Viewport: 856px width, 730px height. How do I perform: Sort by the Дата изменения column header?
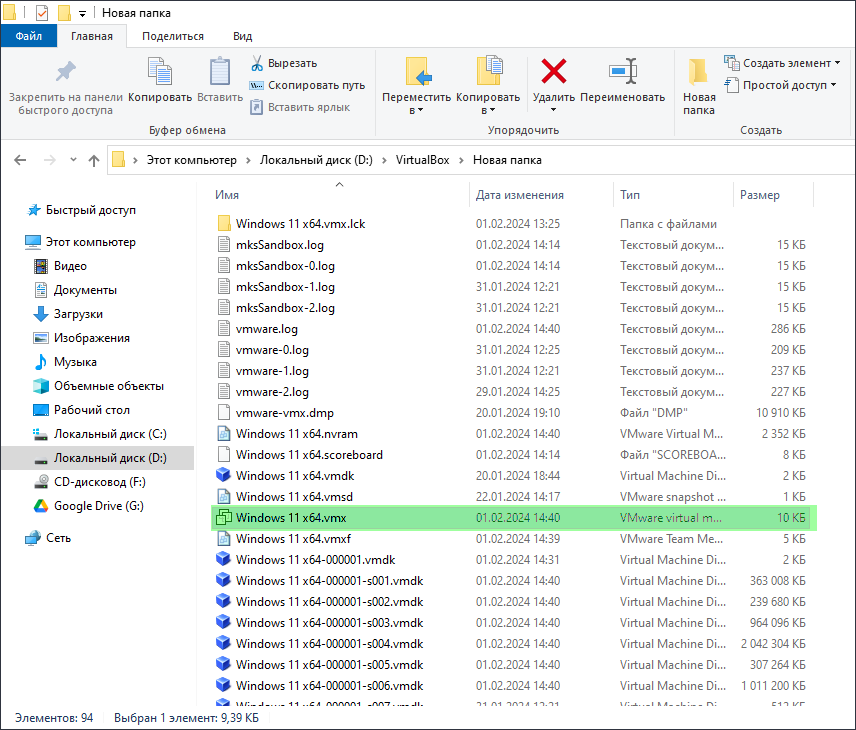click(520, 195)
